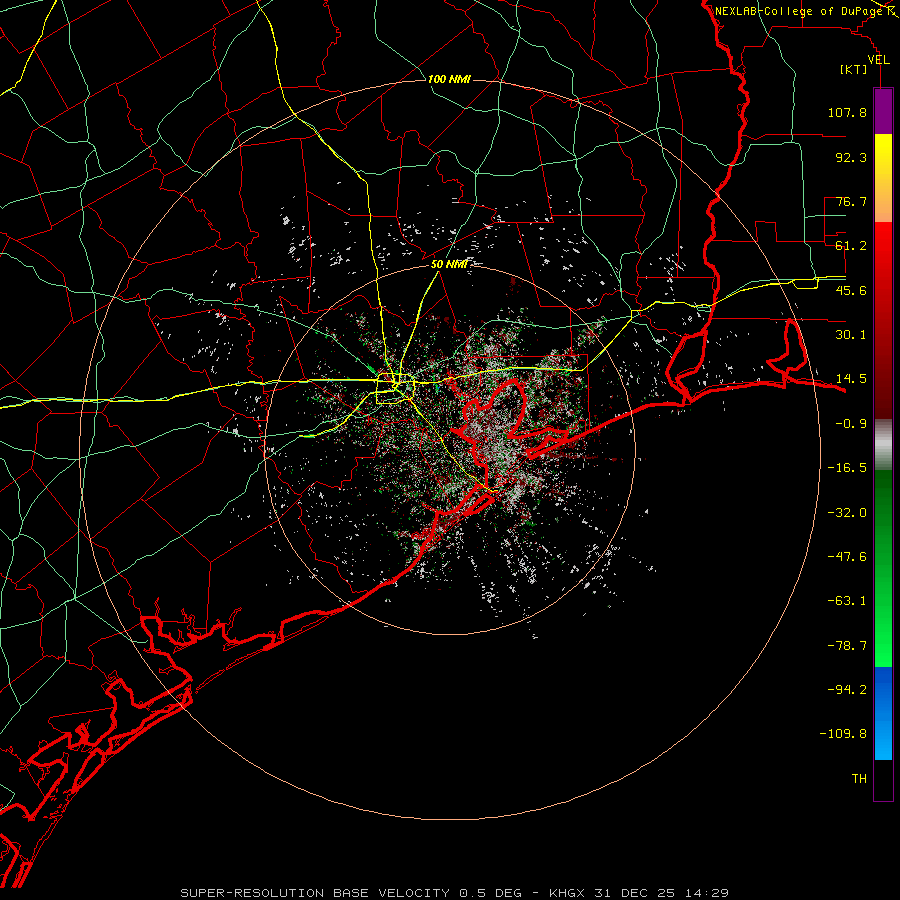The height and width of the screenshot is (900, 900).
Task: Select the -16.5 velocity scale value
Action: (x=847, y=468)
